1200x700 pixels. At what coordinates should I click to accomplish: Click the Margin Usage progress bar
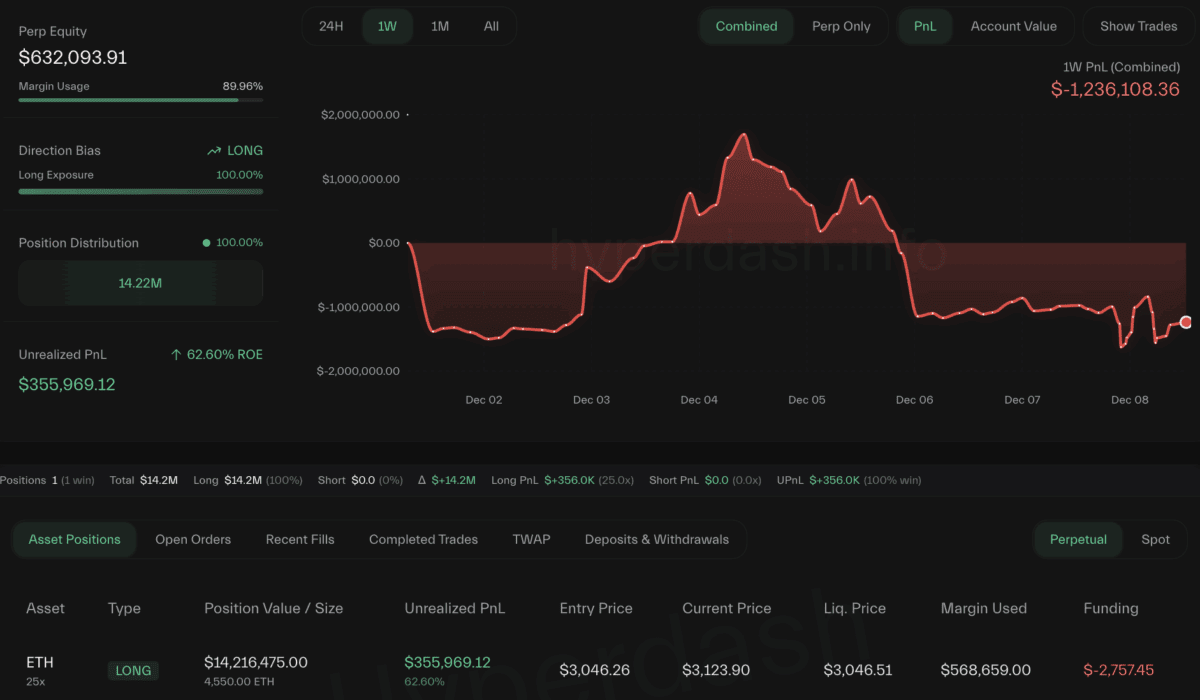tap(140, 100)
